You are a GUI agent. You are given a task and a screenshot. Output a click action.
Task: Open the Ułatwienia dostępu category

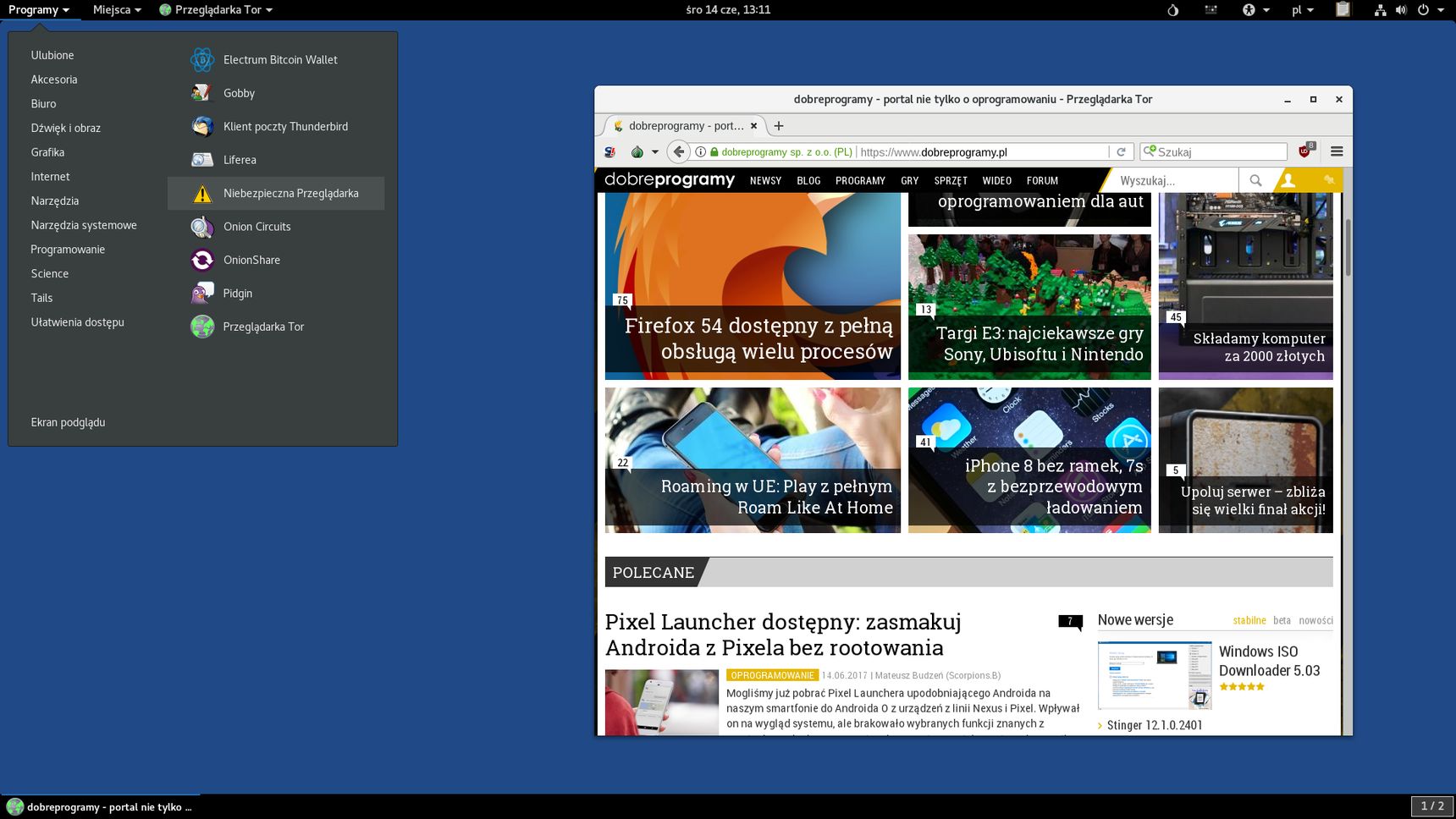click(78, 322)
